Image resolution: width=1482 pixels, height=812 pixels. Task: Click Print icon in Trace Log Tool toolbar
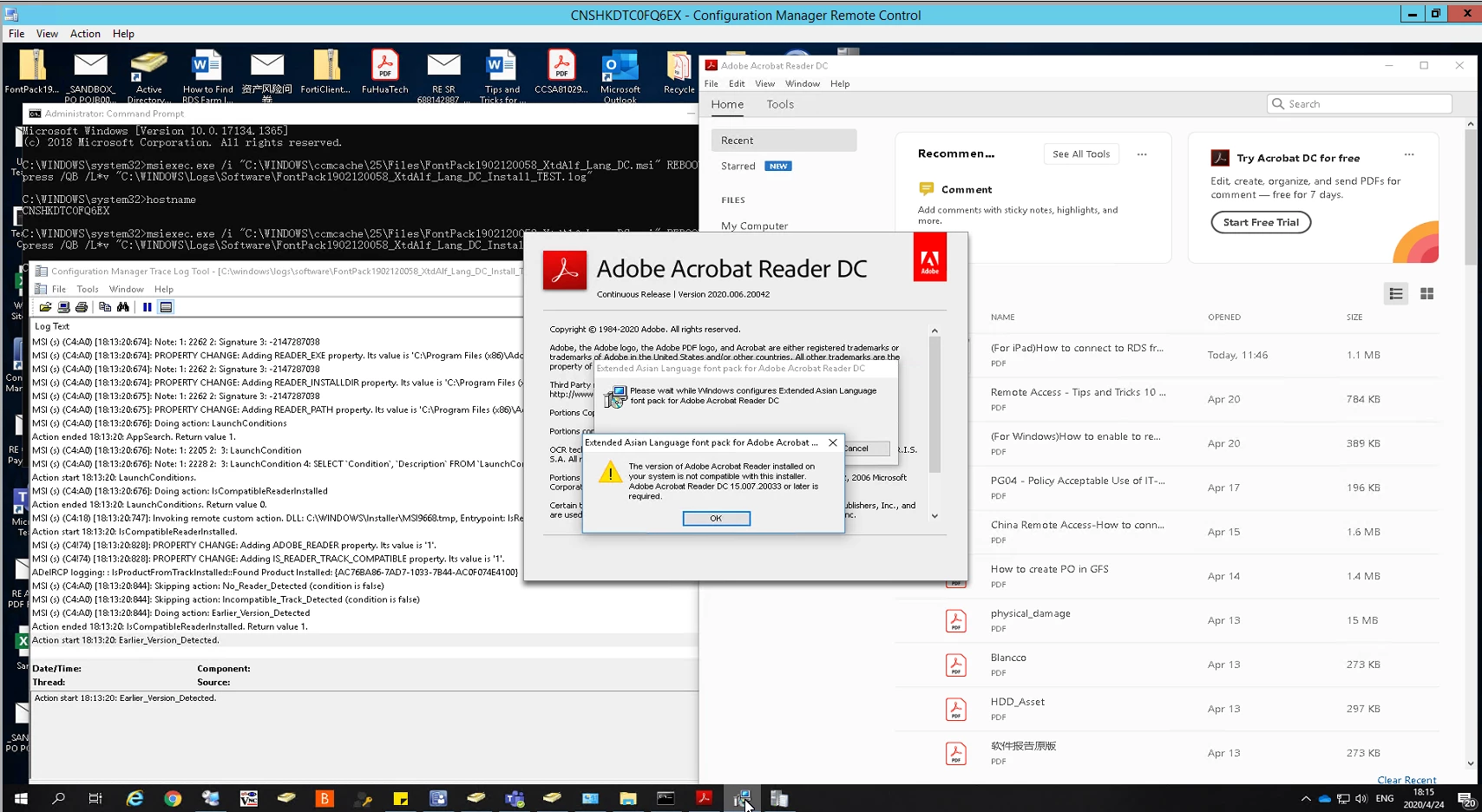pyautogui.click(x=82, y=307)
